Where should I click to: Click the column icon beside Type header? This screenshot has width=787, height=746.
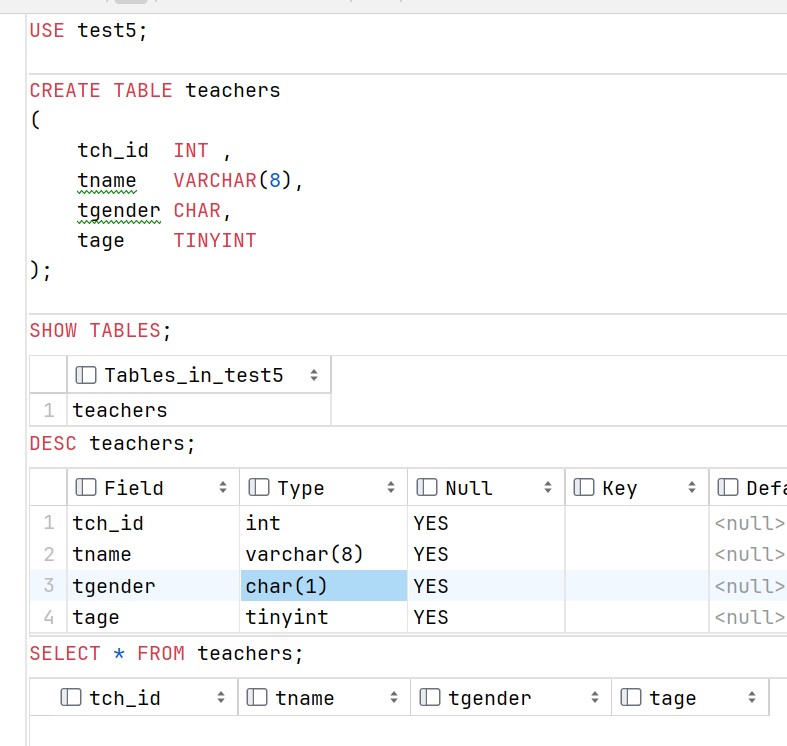pyautogui.click(x=259, y=487)
